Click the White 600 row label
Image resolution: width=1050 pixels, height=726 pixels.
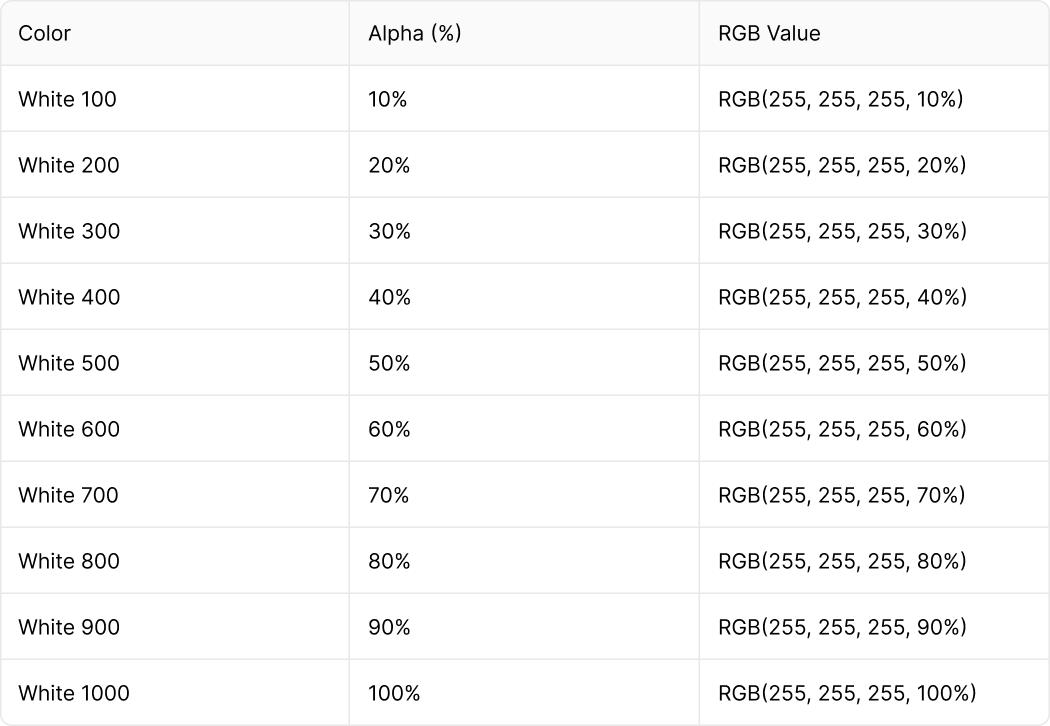[x=68, y=429]
